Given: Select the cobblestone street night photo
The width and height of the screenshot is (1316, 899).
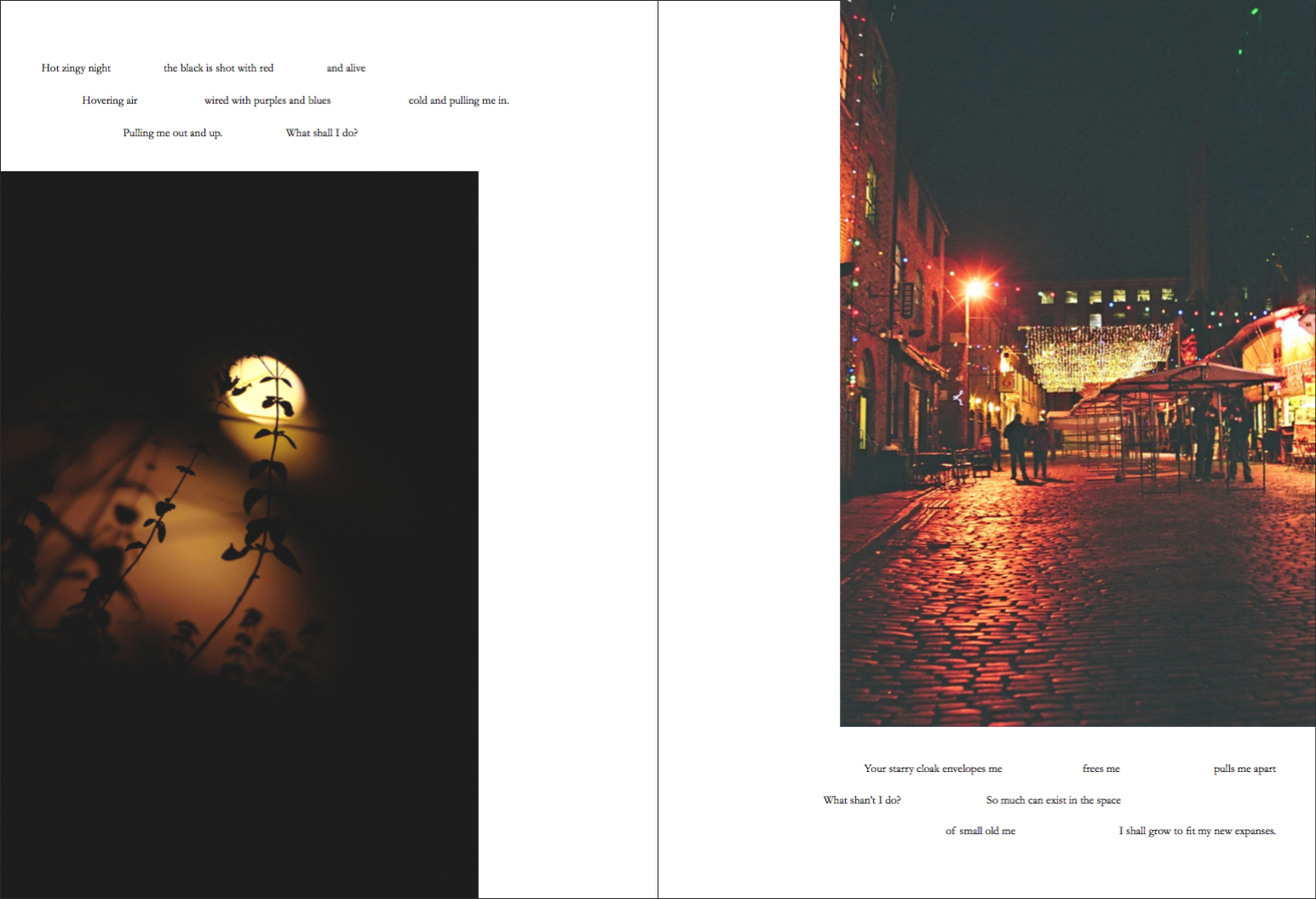Looking at the screenshot, I should click(x=1078, y=364).
